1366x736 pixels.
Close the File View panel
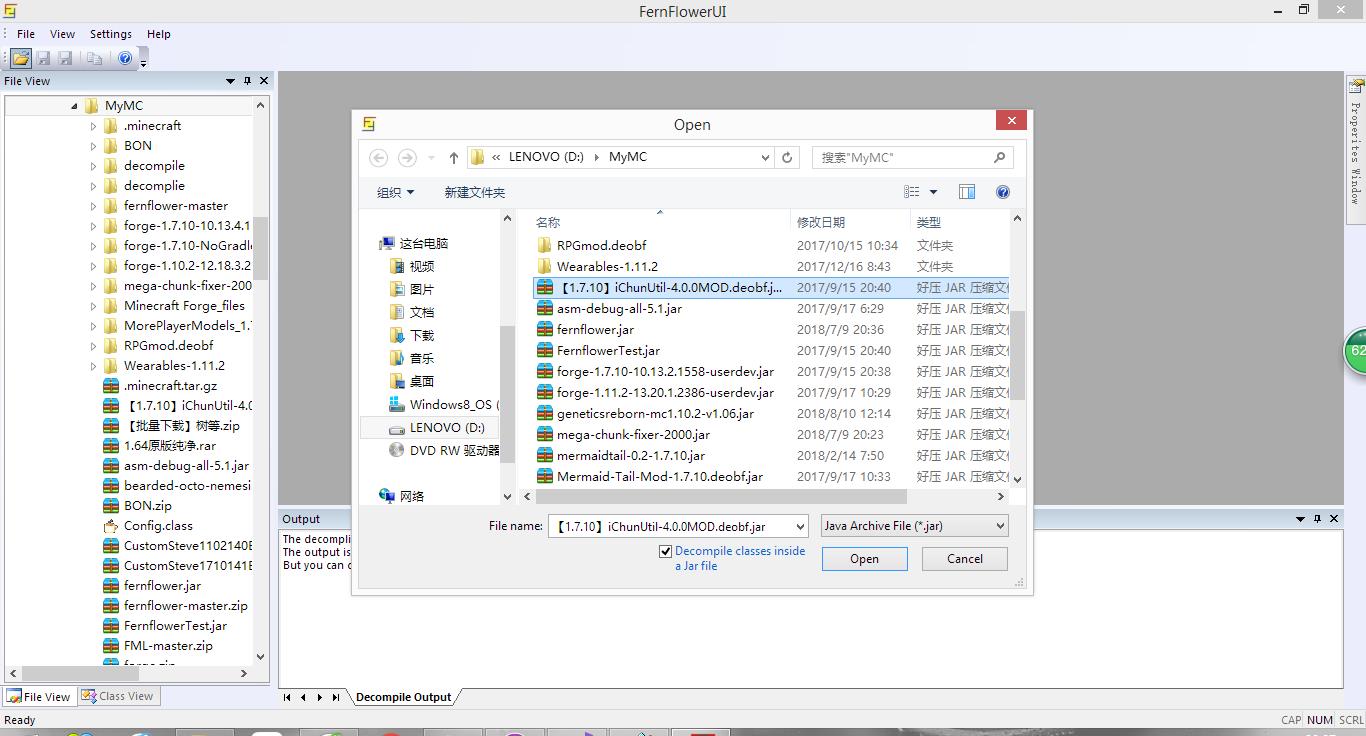(x=264, y=81)
